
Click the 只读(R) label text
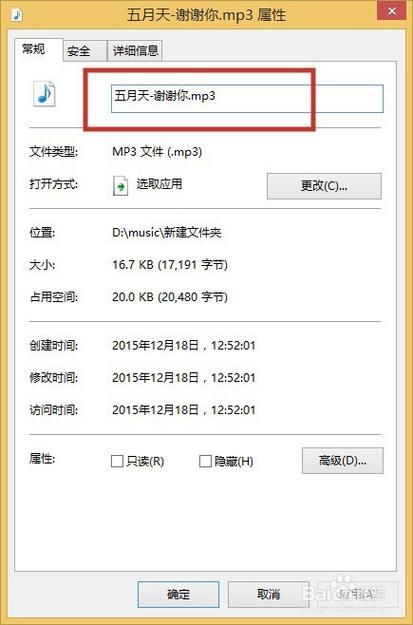click(x=145, y=461)
